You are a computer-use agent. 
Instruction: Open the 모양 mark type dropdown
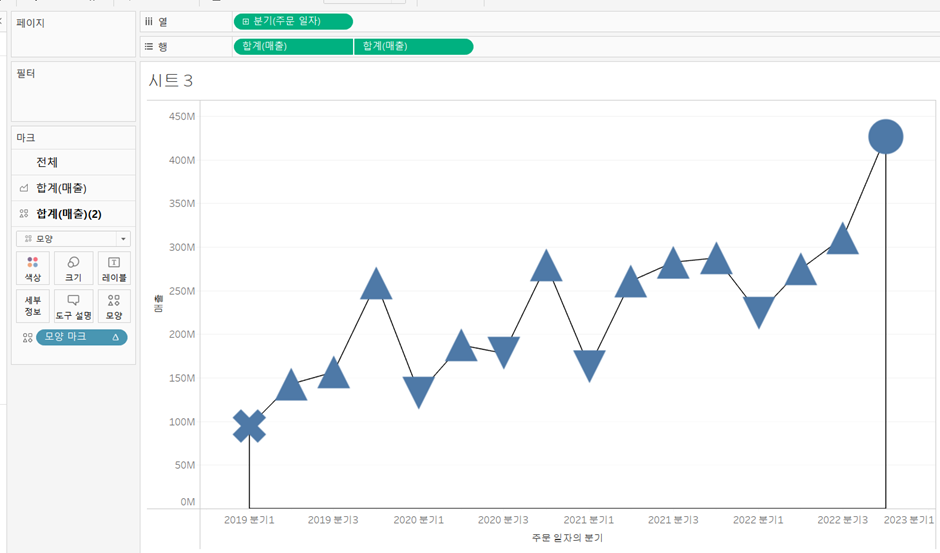(73, 239)
